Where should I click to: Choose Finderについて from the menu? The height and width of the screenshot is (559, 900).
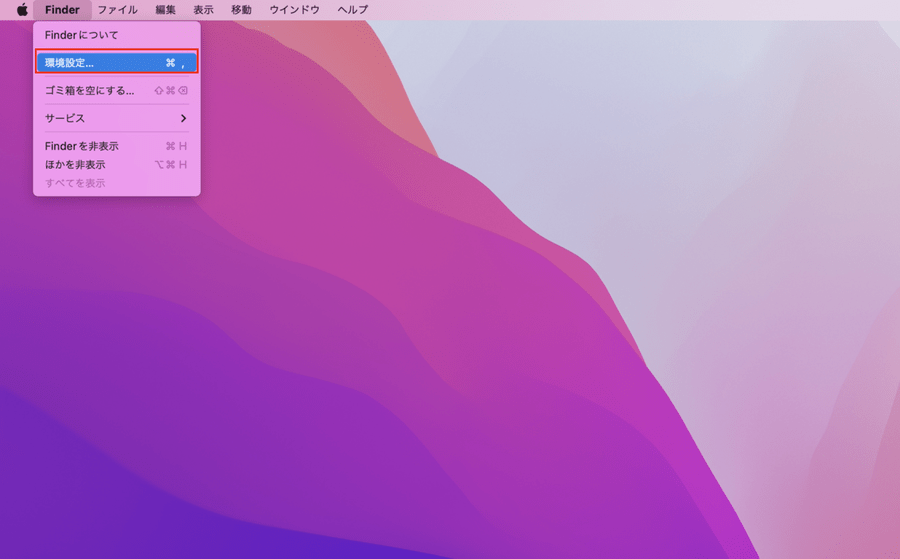coord(117,35)
